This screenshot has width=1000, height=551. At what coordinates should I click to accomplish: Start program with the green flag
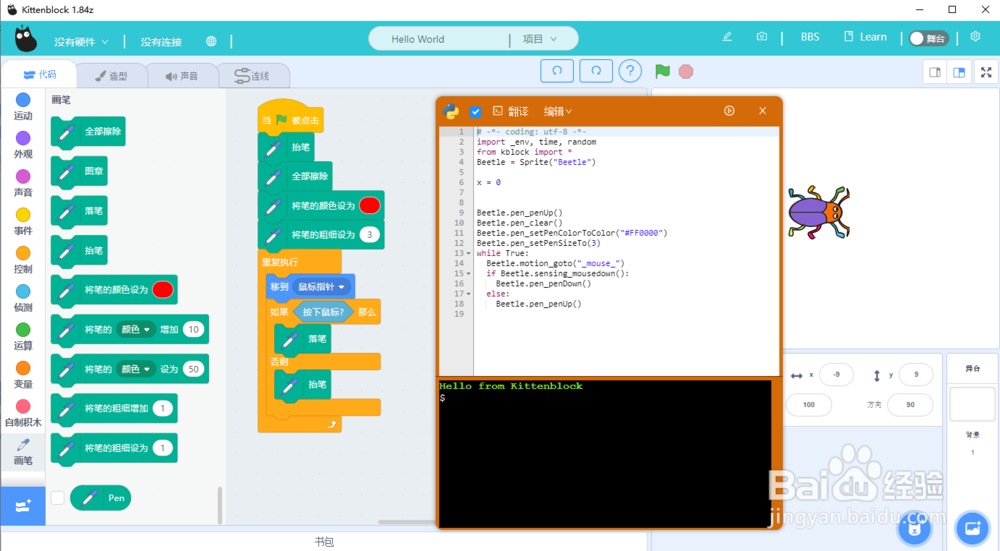[x=663, y=71]
